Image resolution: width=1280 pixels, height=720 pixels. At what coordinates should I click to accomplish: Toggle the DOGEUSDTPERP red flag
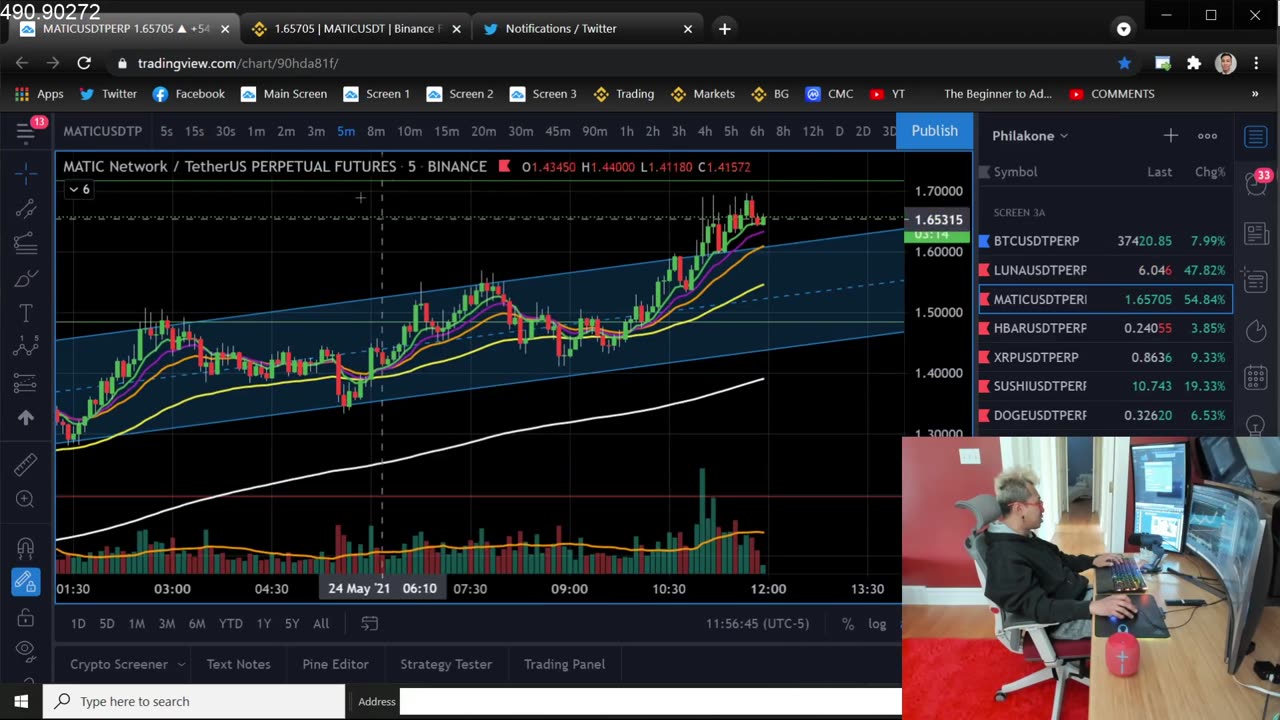[x=985, y=415]
